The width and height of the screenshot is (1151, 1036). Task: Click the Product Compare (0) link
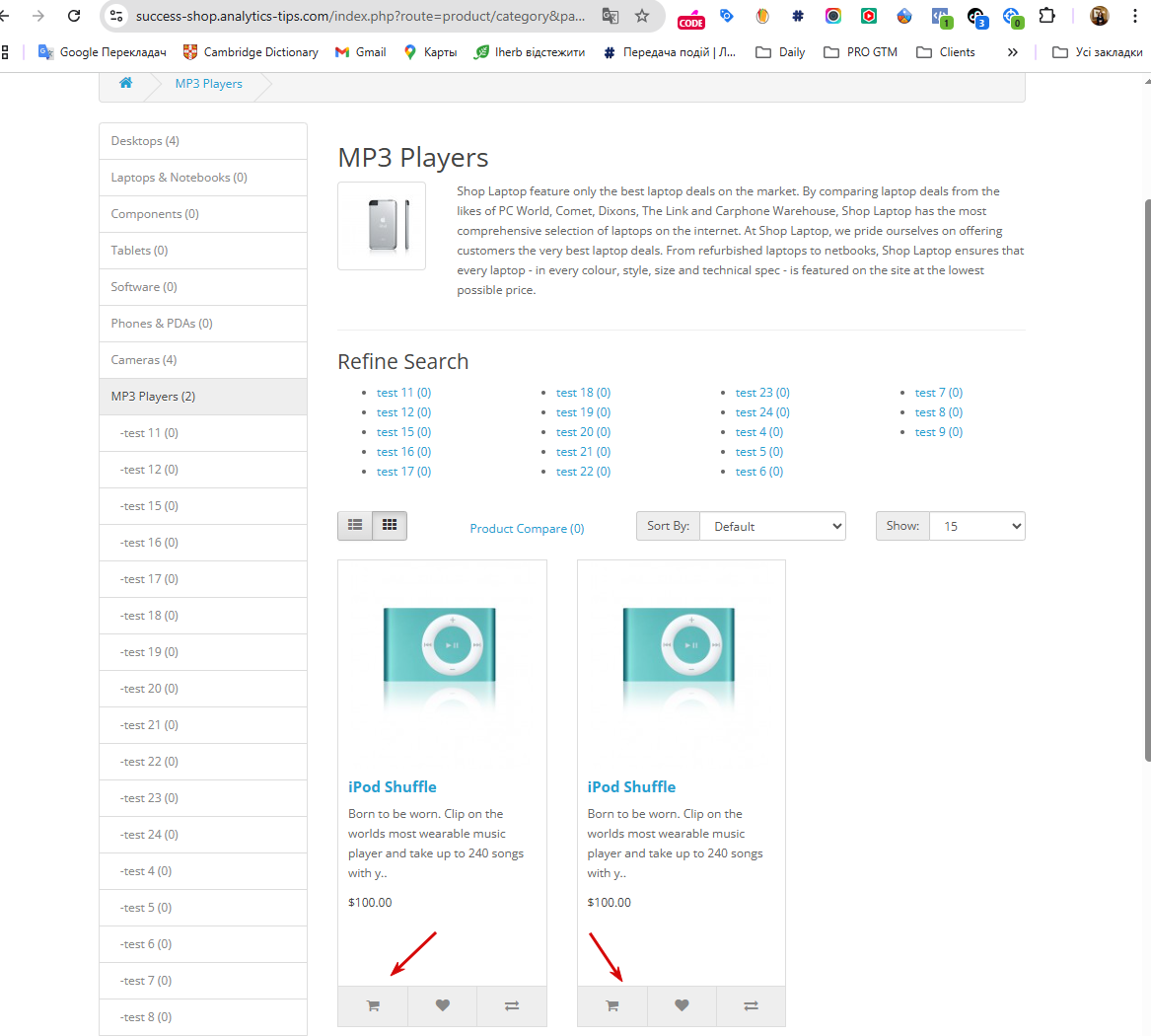(527, 529)
